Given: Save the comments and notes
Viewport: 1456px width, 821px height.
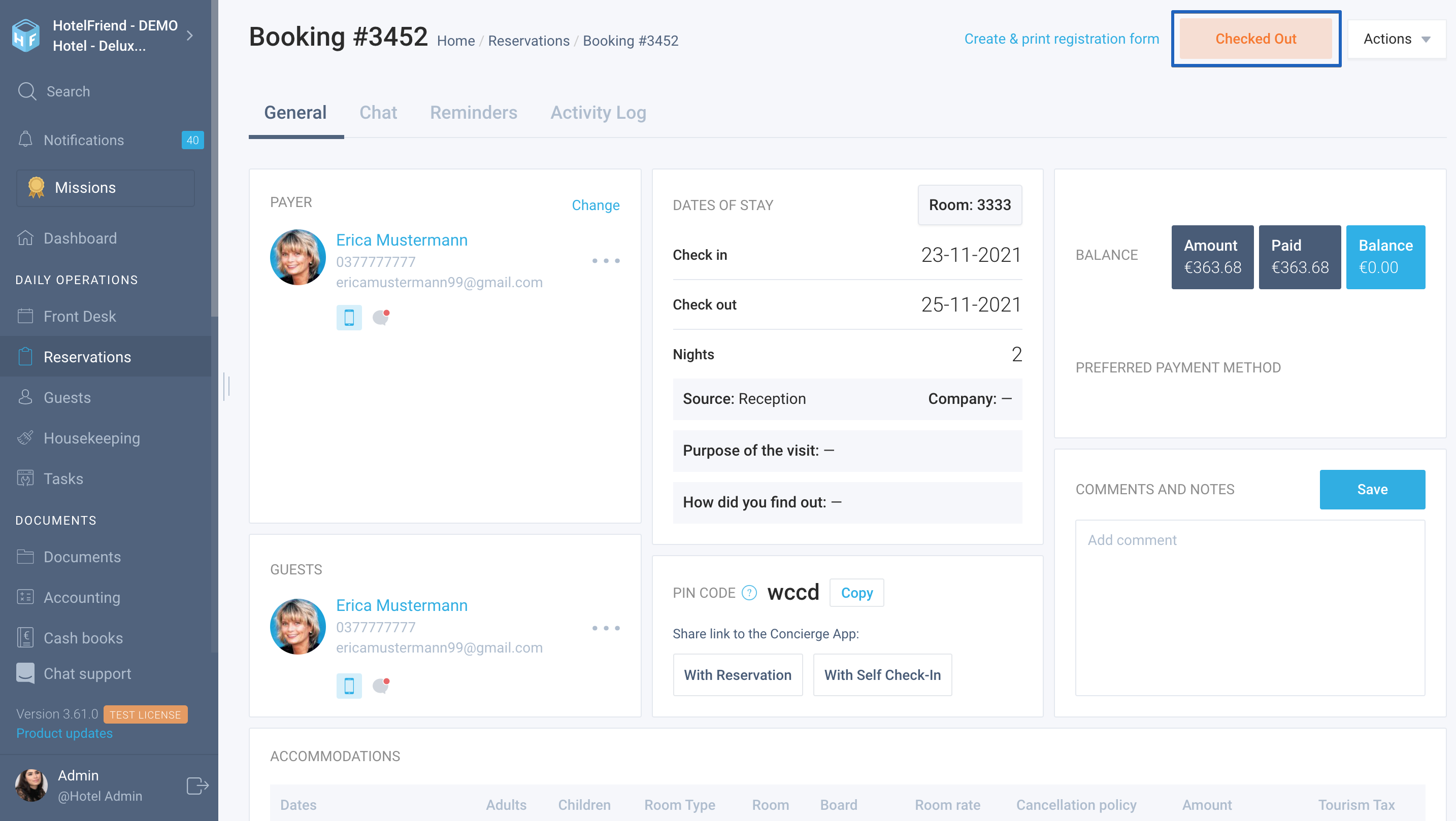Looking at the screenshot, I should [1372, 489].
